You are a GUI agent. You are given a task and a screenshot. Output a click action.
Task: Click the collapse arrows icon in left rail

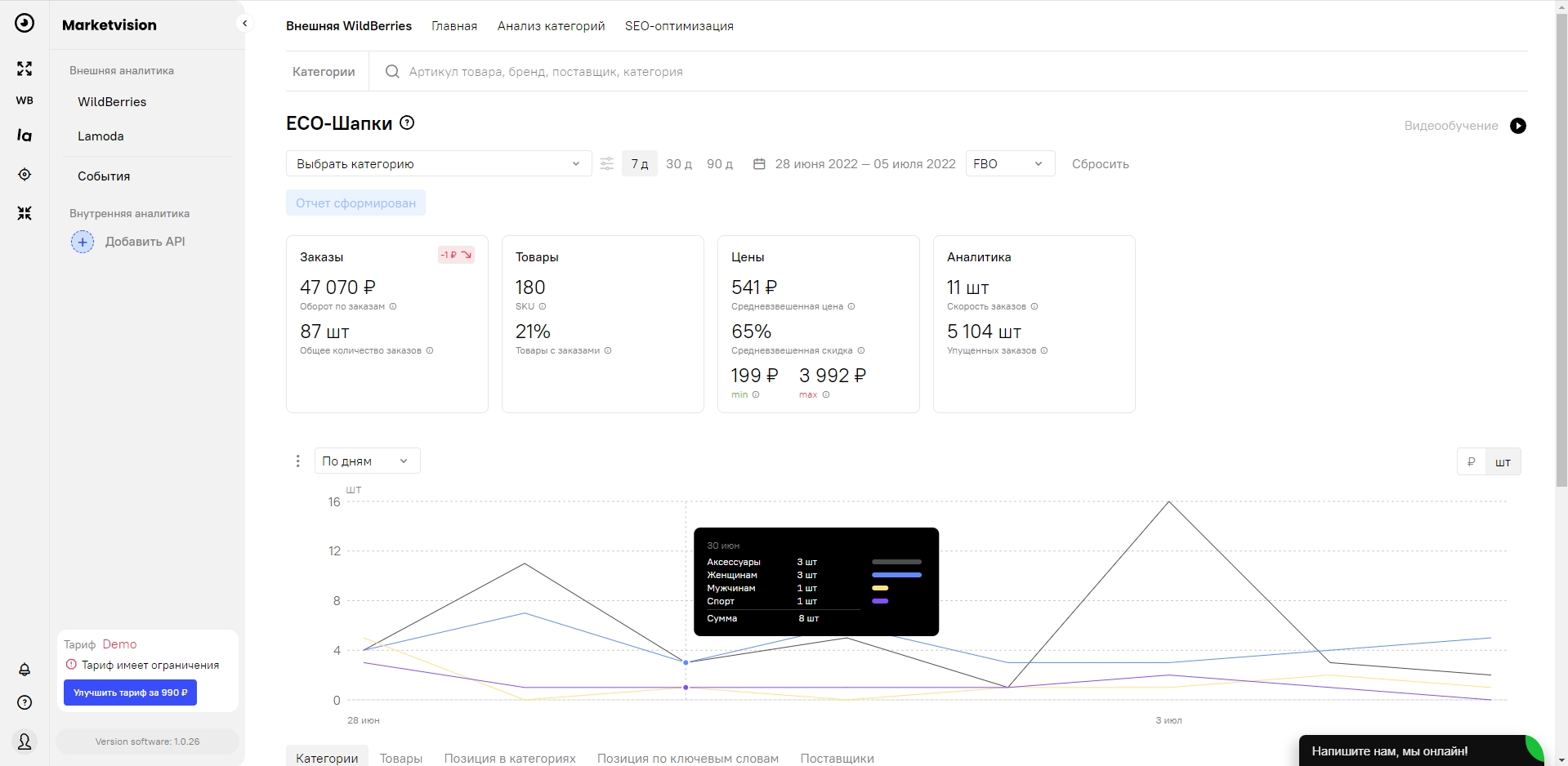pos(25,213)
